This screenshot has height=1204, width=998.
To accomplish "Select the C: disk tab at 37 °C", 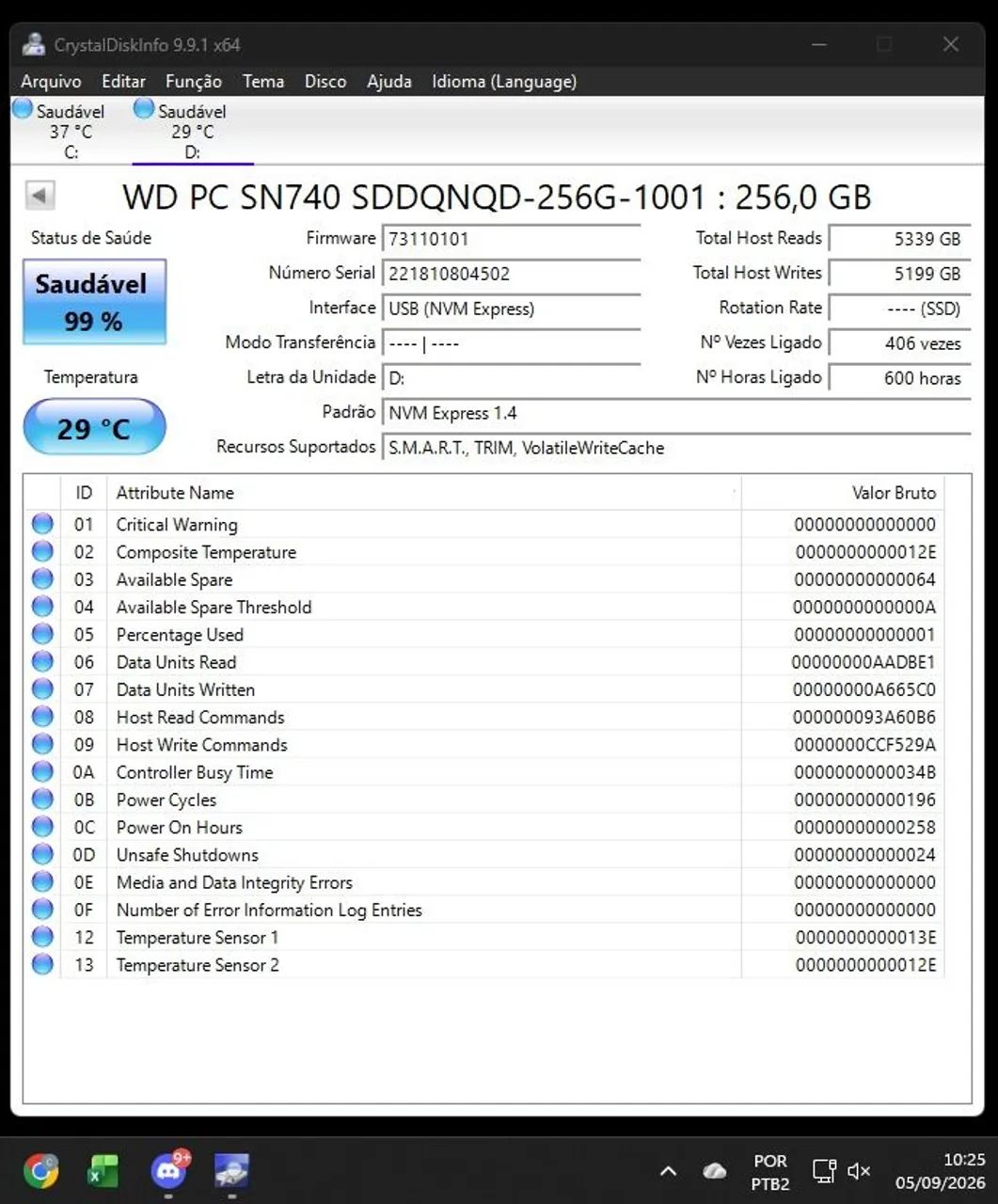I will point(71,131).
